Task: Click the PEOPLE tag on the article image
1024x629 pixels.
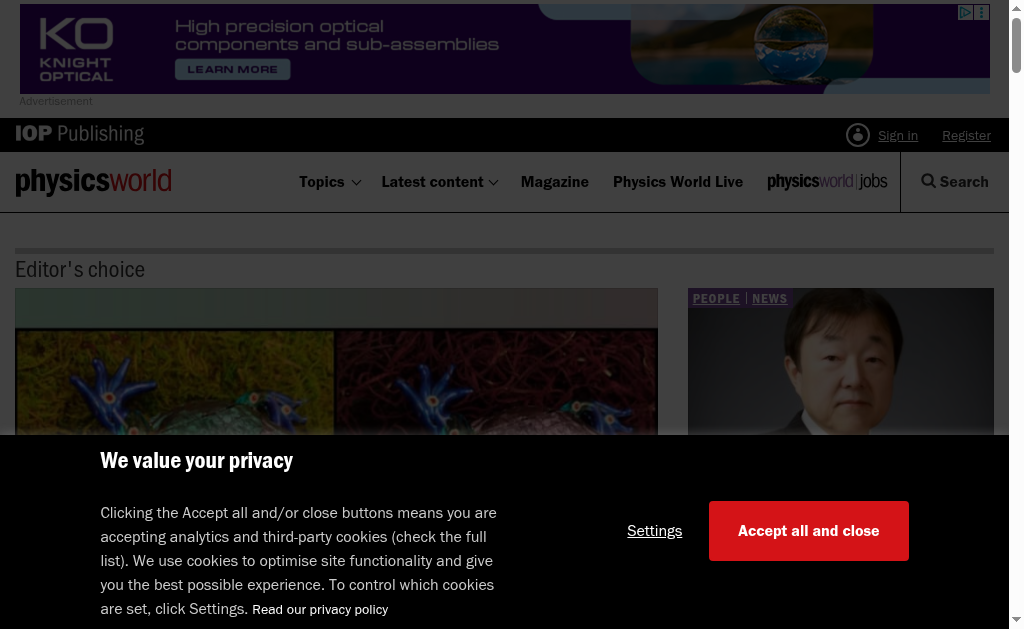Action: [716, 299]
